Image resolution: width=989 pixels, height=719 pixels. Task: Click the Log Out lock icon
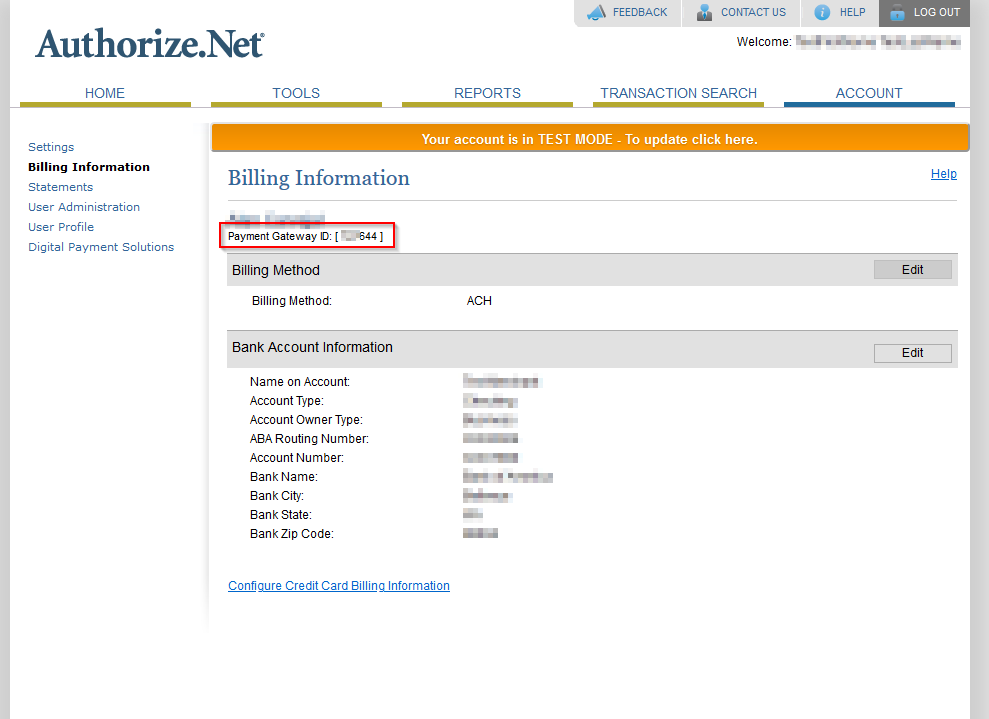(897, 12)
